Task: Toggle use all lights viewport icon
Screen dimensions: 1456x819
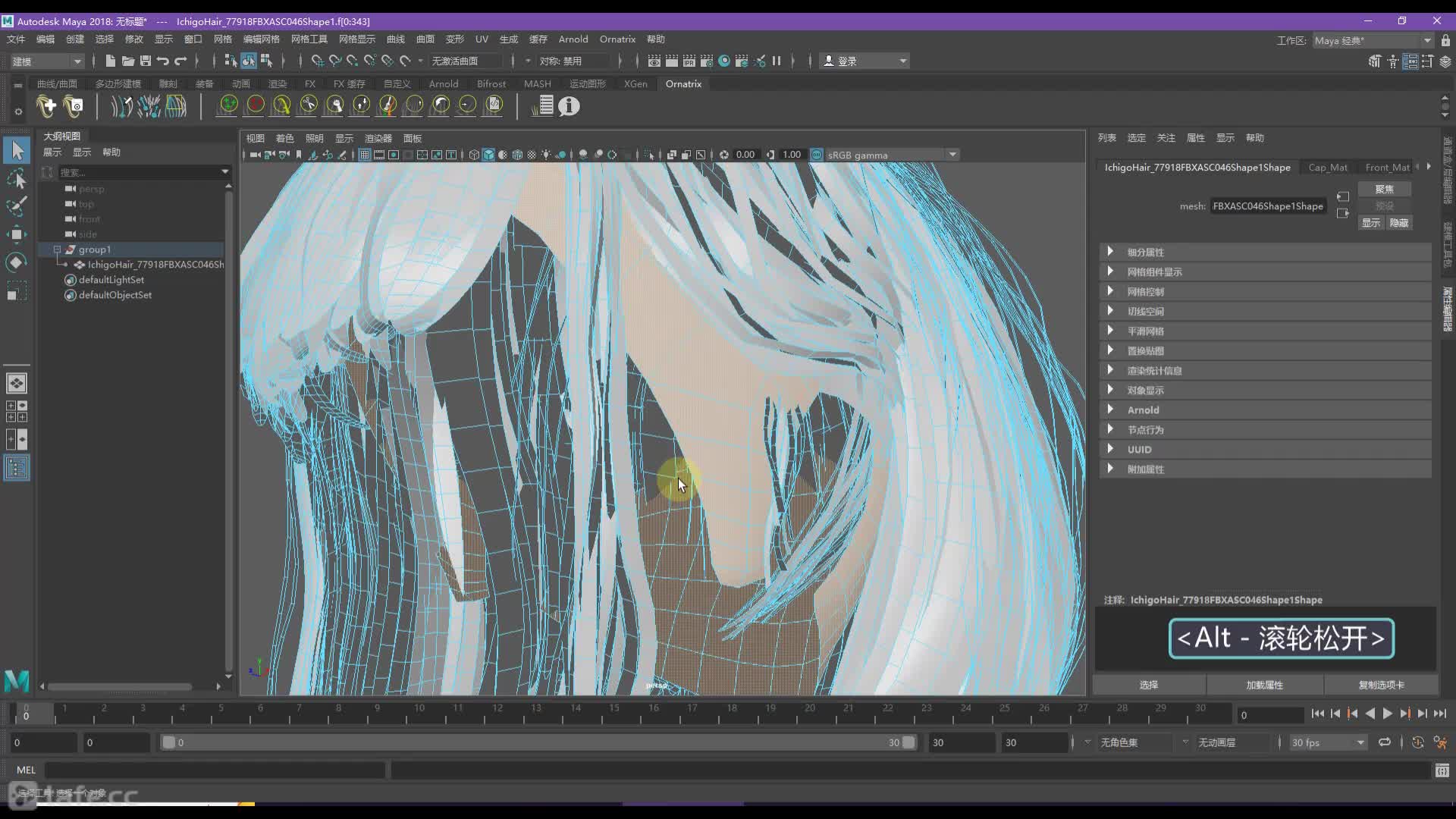Action: (x=546, y=155)
